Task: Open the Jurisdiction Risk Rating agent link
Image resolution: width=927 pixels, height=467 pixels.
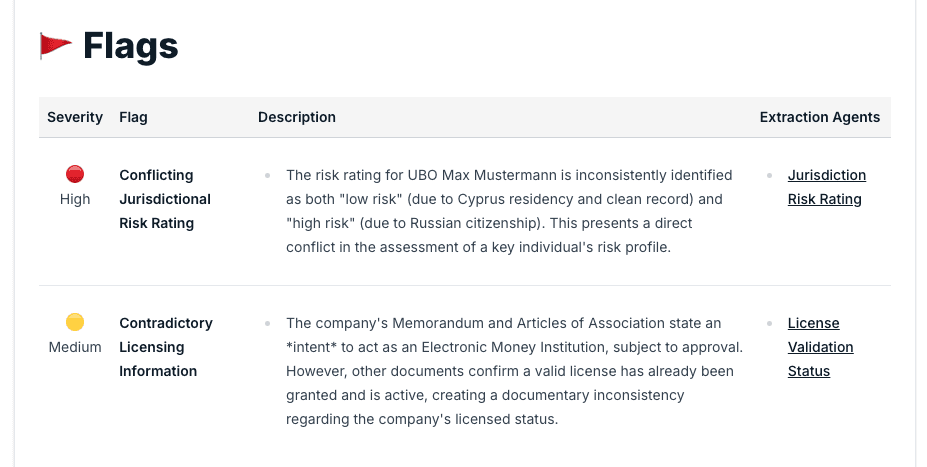Action: tap(826, 187)
